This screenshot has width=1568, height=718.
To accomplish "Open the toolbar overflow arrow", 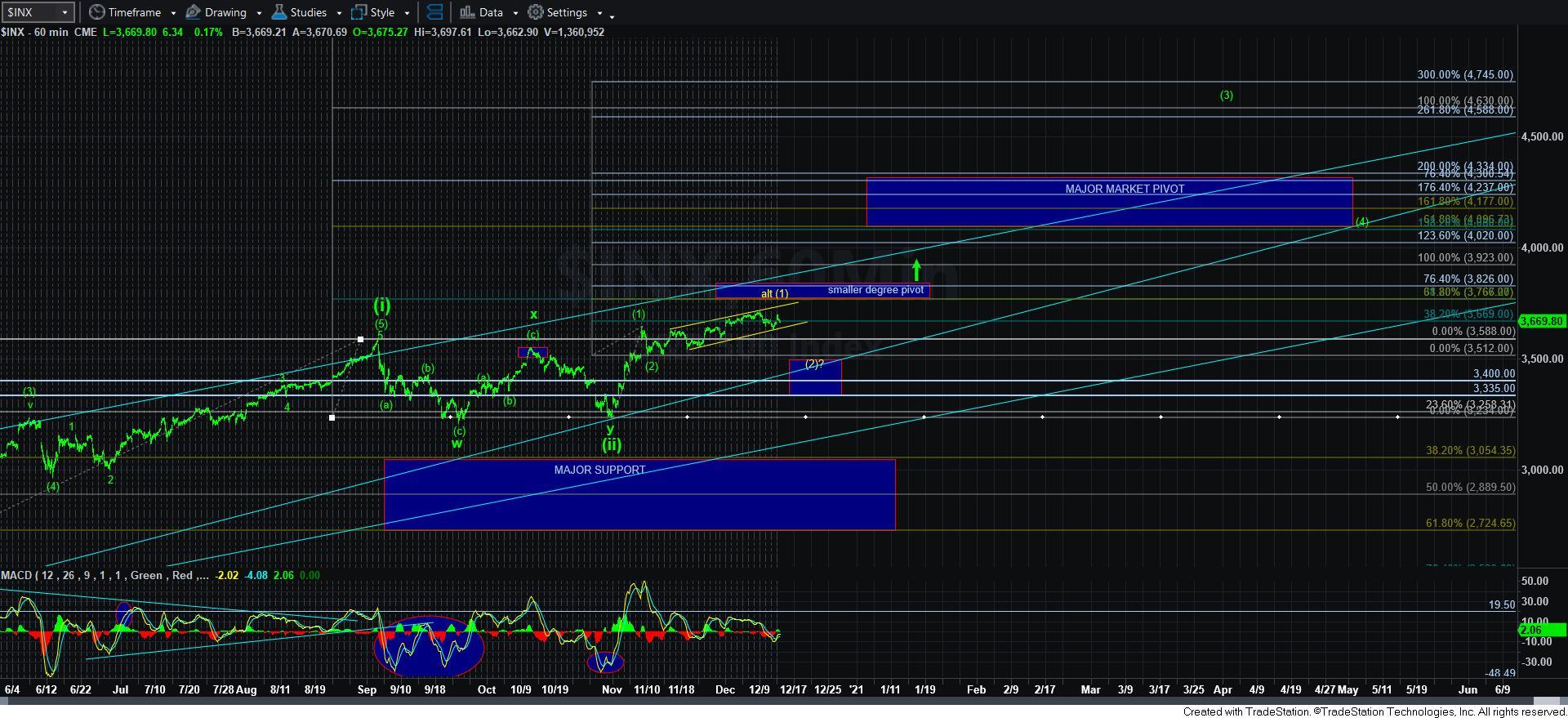I will (x=612, y=16).
